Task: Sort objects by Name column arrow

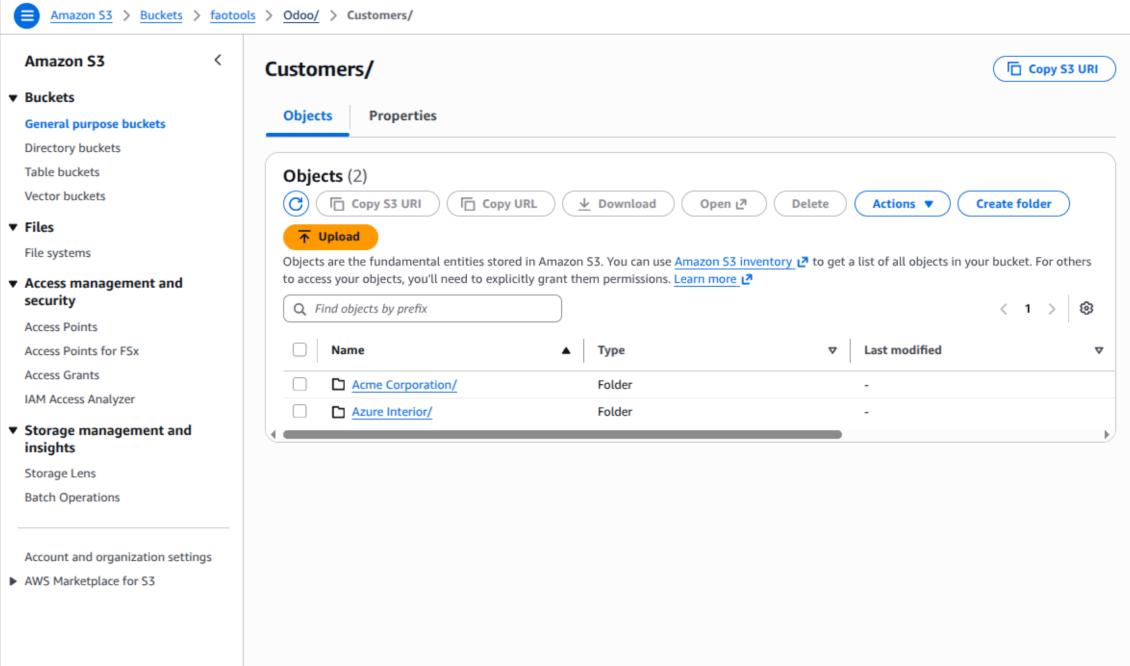Action: (x=566, y=350)
